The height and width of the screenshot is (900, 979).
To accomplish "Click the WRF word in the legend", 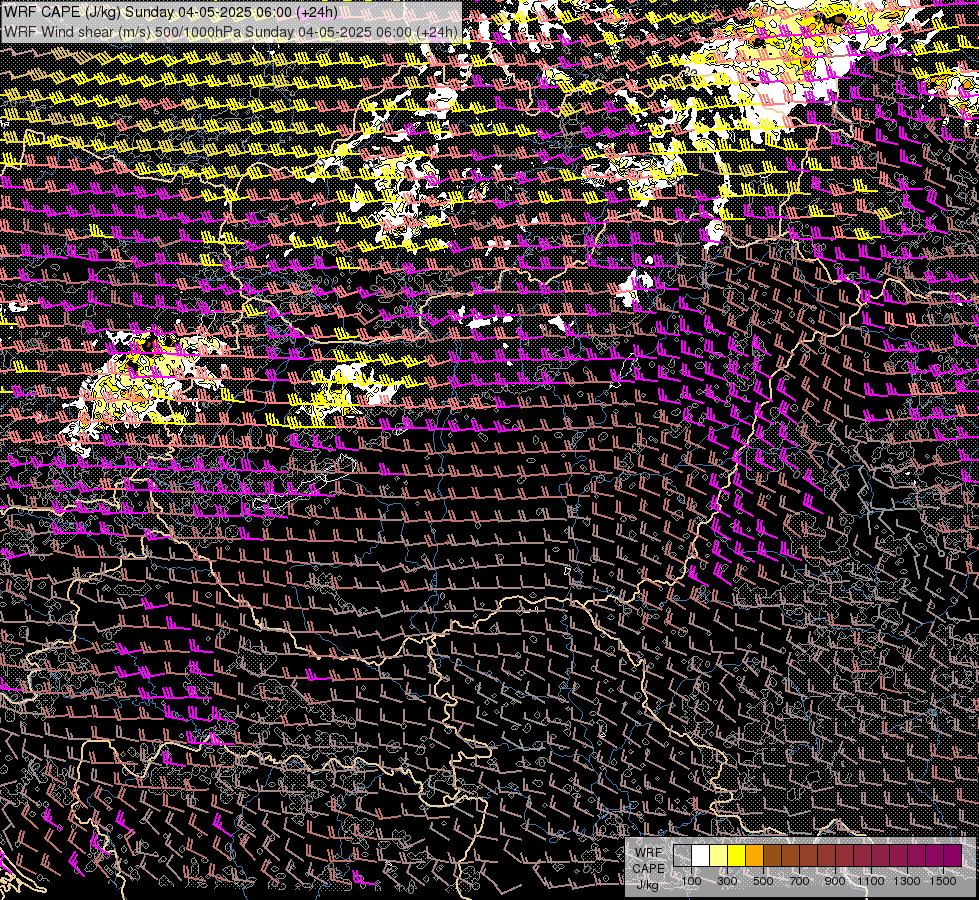I will click(649, 853).
